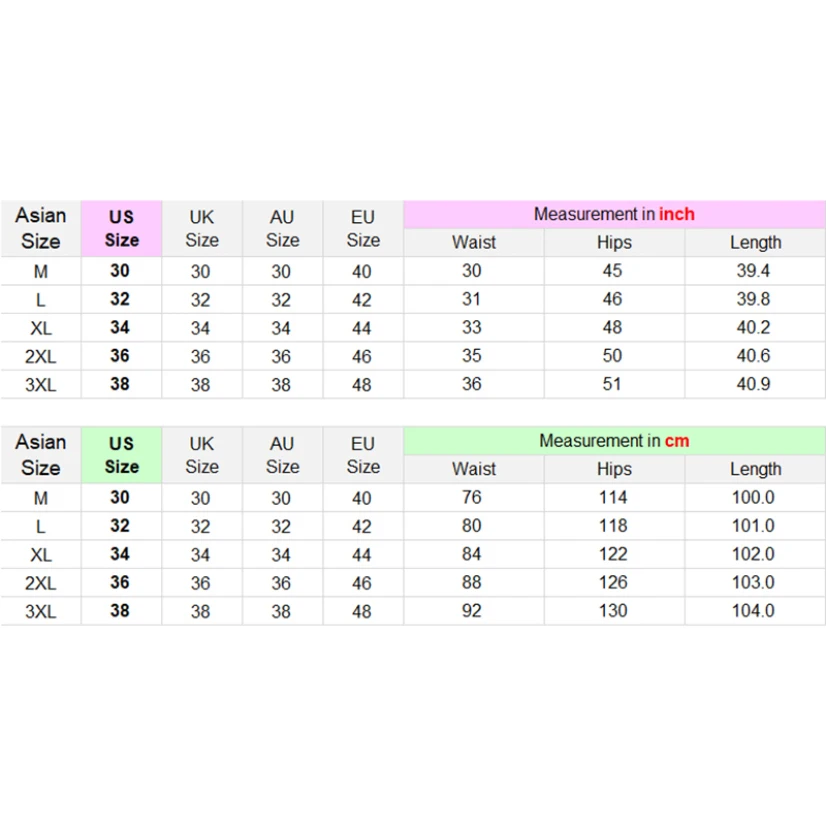Select the hips value 51
Image resolution: width=826 pixels, height=826 pixels.
coord(613,384)
